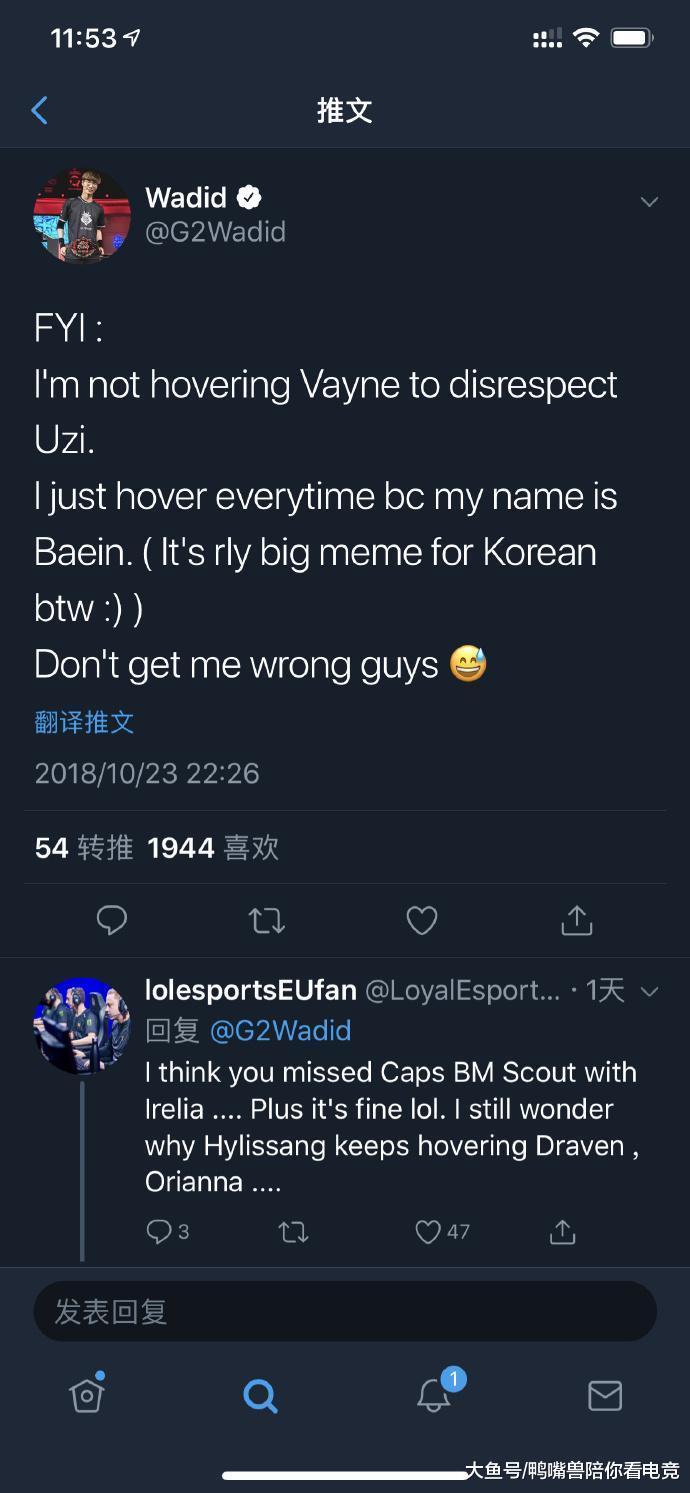This screenshot has width=690, height=1493.
Task: Reply to Wadid's tweet
Action: 112,920
